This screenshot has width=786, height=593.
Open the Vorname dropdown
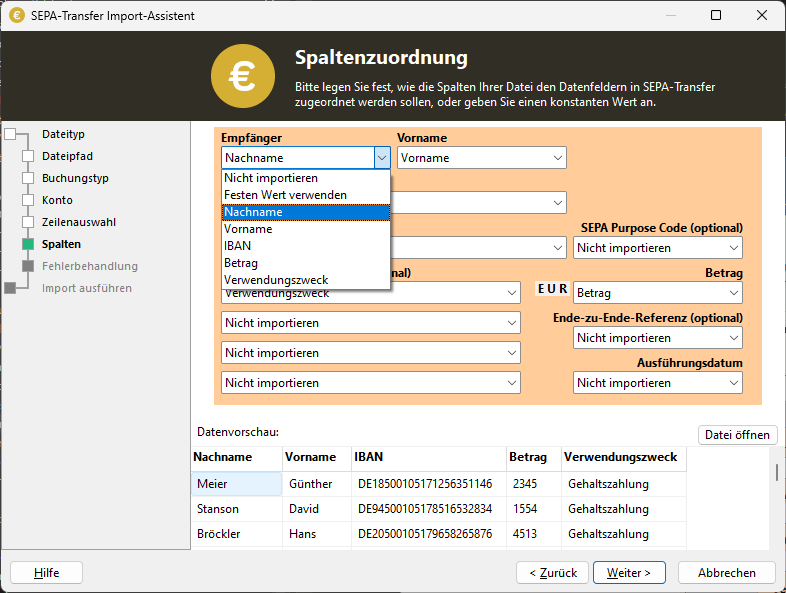coord(481,158)
